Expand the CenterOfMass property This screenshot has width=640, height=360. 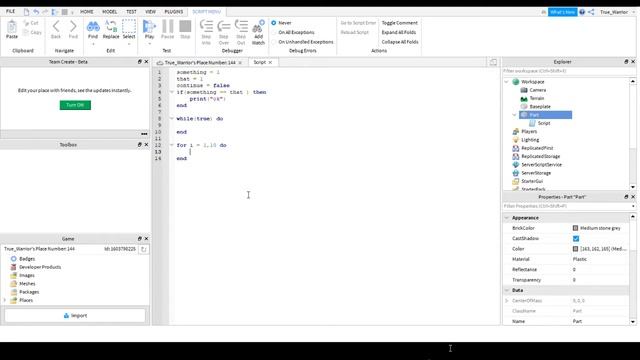click(507, 301)
